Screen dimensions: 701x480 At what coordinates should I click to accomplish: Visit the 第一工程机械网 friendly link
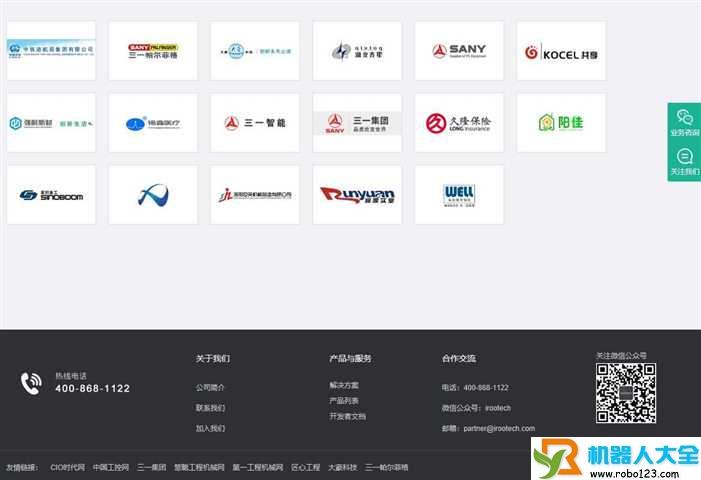[258, 467]
